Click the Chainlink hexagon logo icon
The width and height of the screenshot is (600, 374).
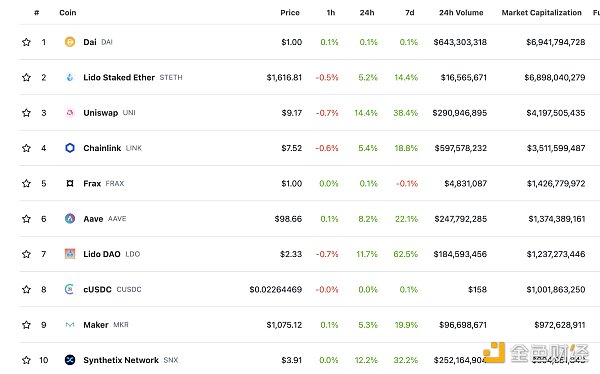click(x=70, y=148)
